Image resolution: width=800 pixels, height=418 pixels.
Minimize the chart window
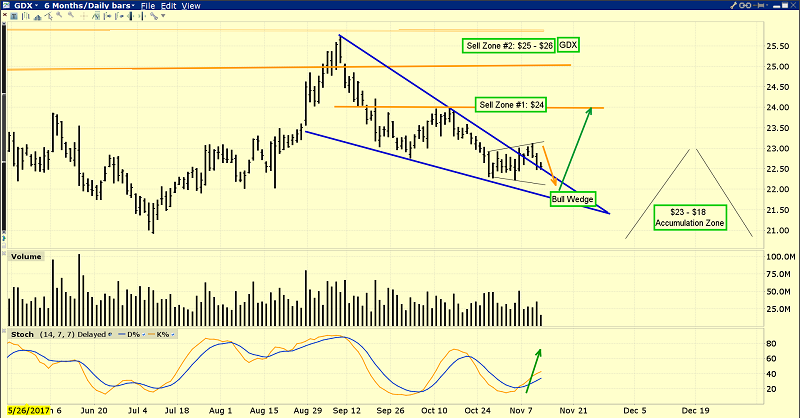tap(776, 7)
